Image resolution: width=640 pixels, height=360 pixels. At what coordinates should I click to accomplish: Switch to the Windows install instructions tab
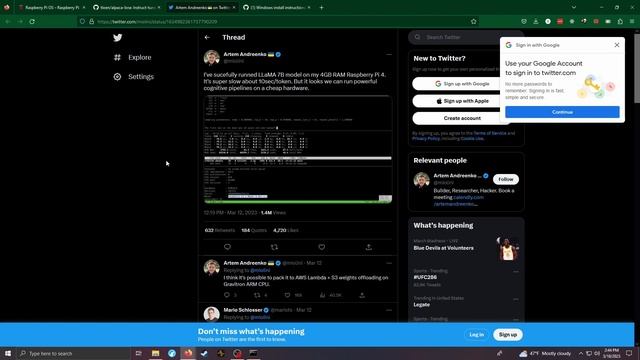276,7
